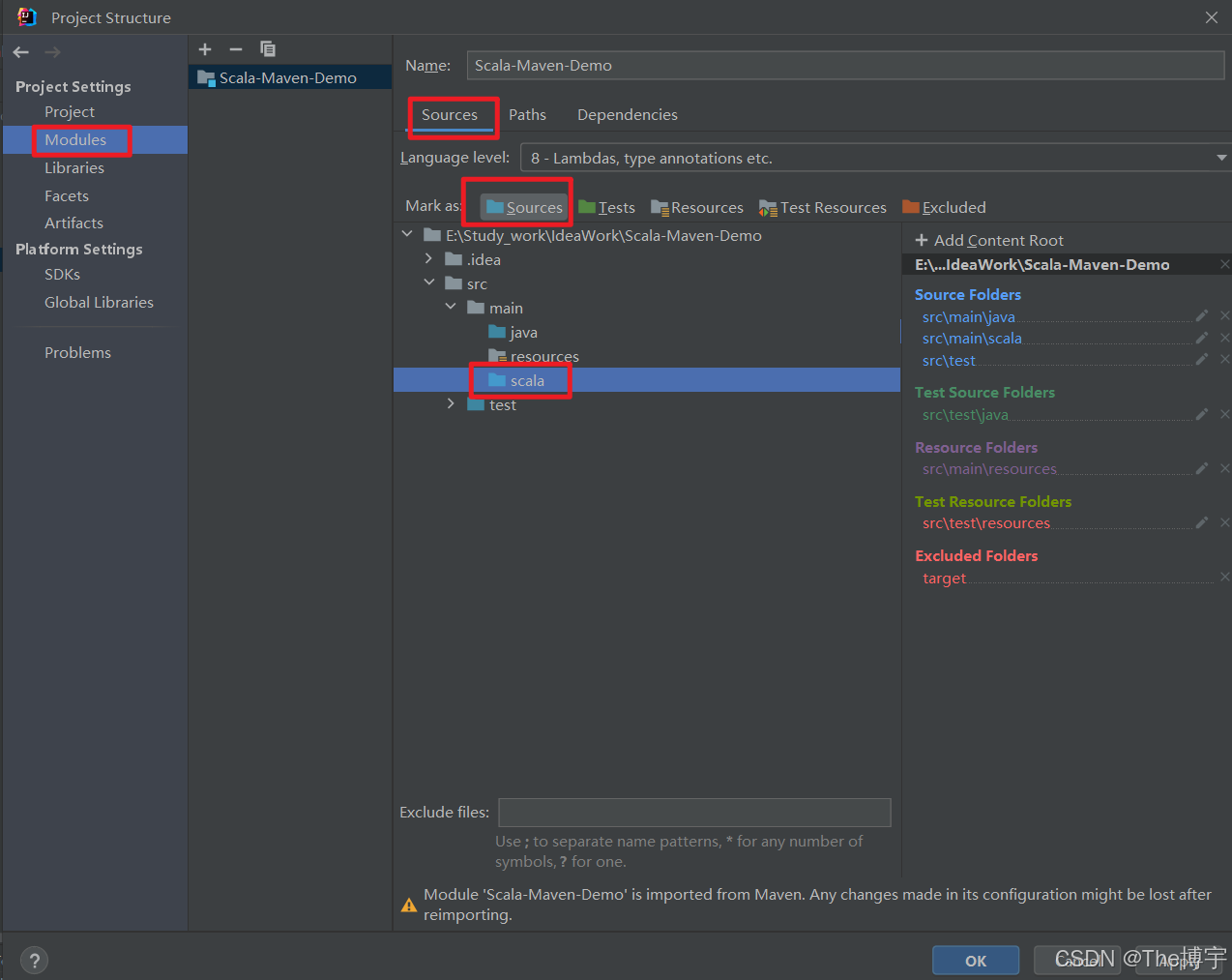Select the Scala-Maven-Demo module entry
The image size is (1232, 980).
click(290, 78)
